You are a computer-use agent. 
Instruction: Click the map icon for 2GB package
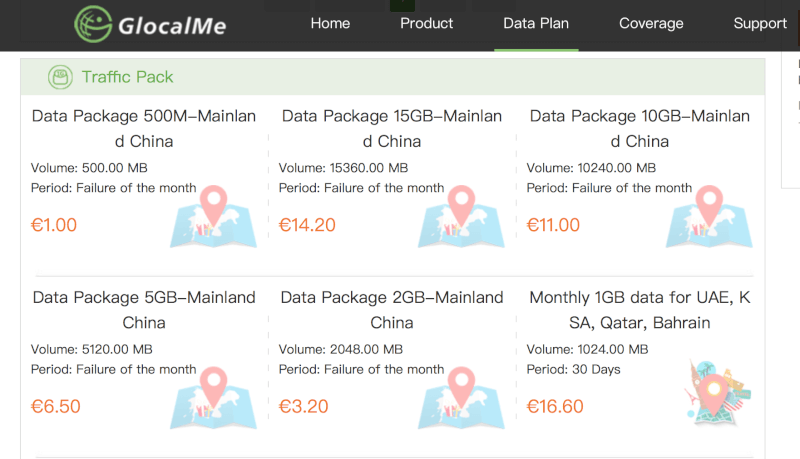coord(460,398)
